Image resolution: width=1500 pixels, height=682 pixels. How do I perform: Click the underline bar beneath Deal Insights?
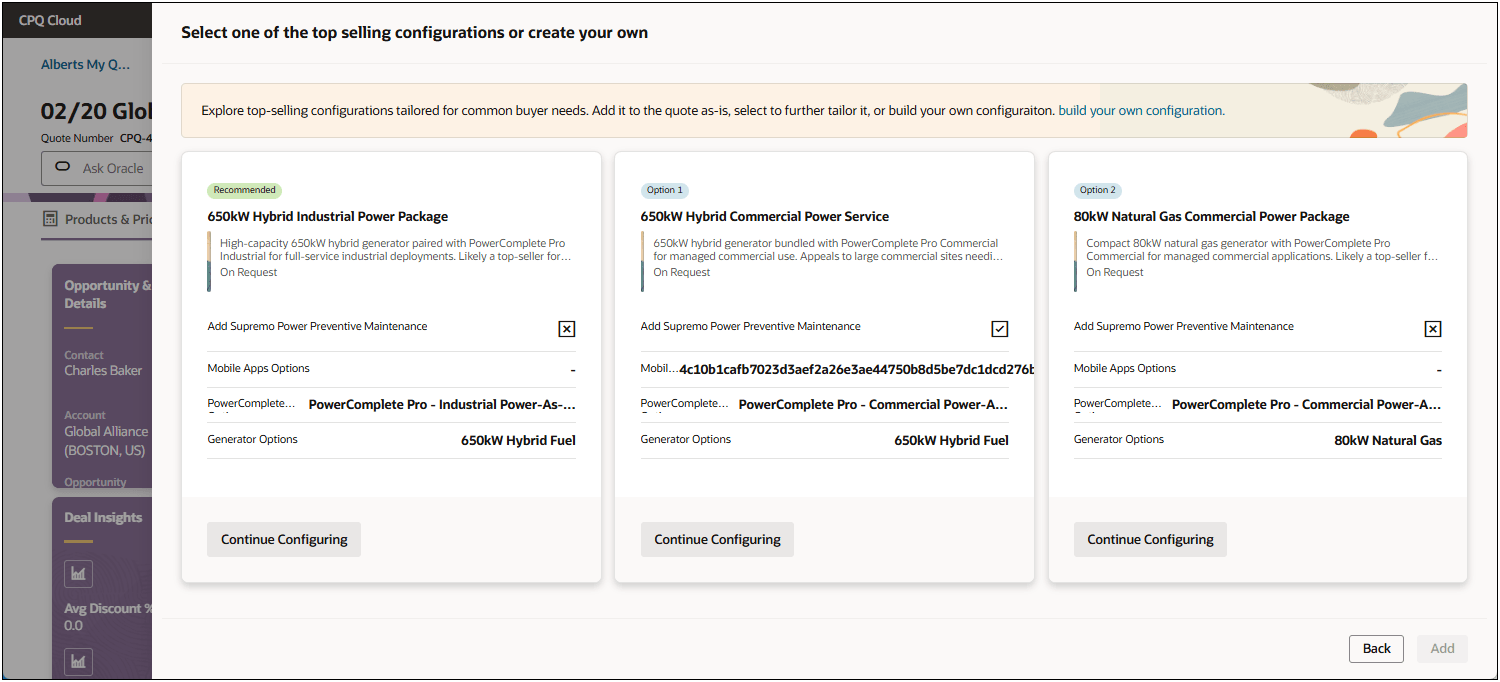(x=80, y=542)
